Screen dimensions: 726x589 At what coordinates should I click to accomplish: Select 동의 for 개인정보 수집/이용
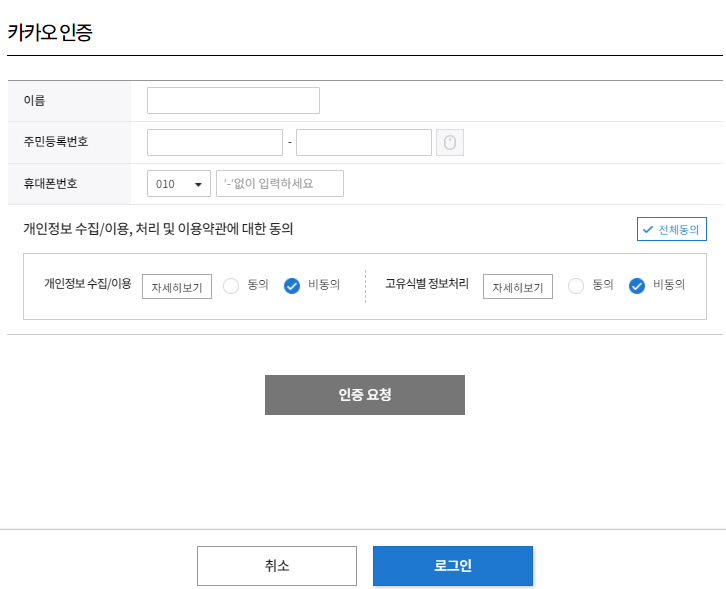231,286
